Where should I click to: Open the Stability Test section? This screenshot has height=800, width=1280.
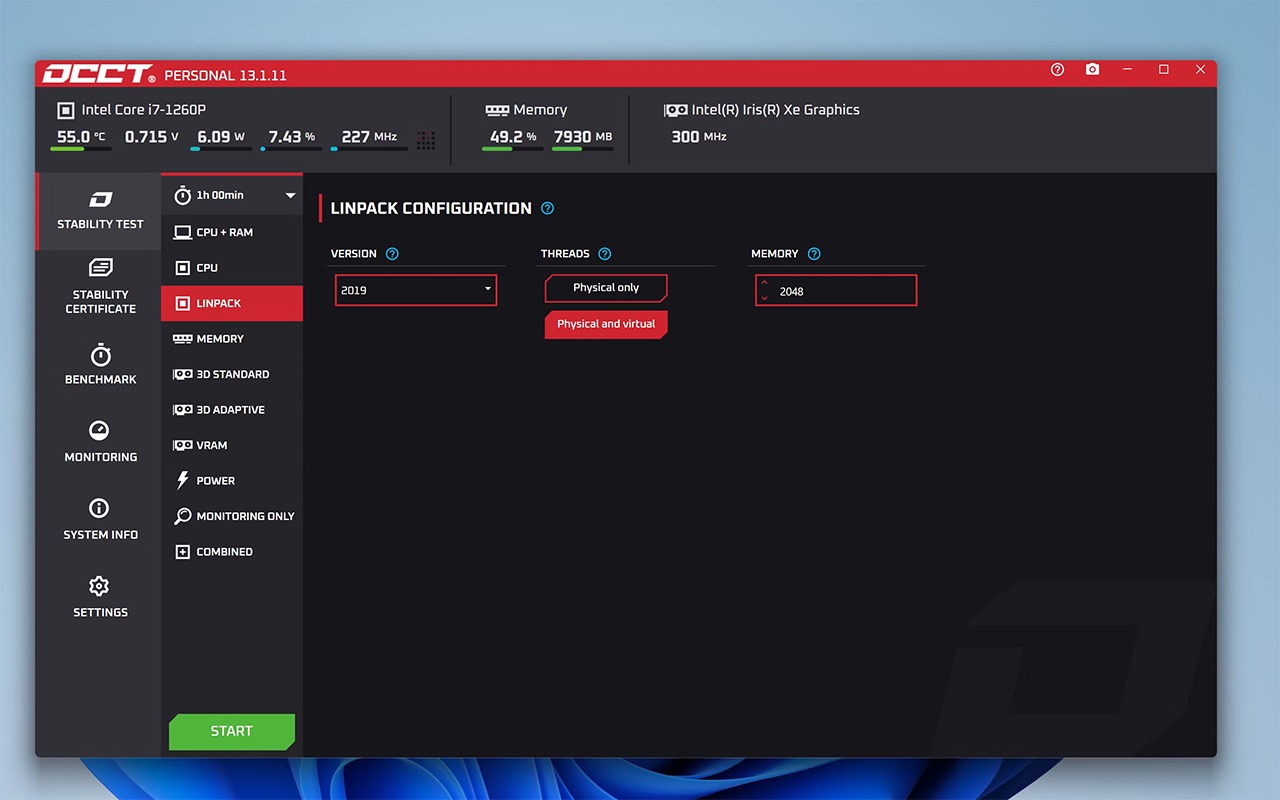click(100, 211)
